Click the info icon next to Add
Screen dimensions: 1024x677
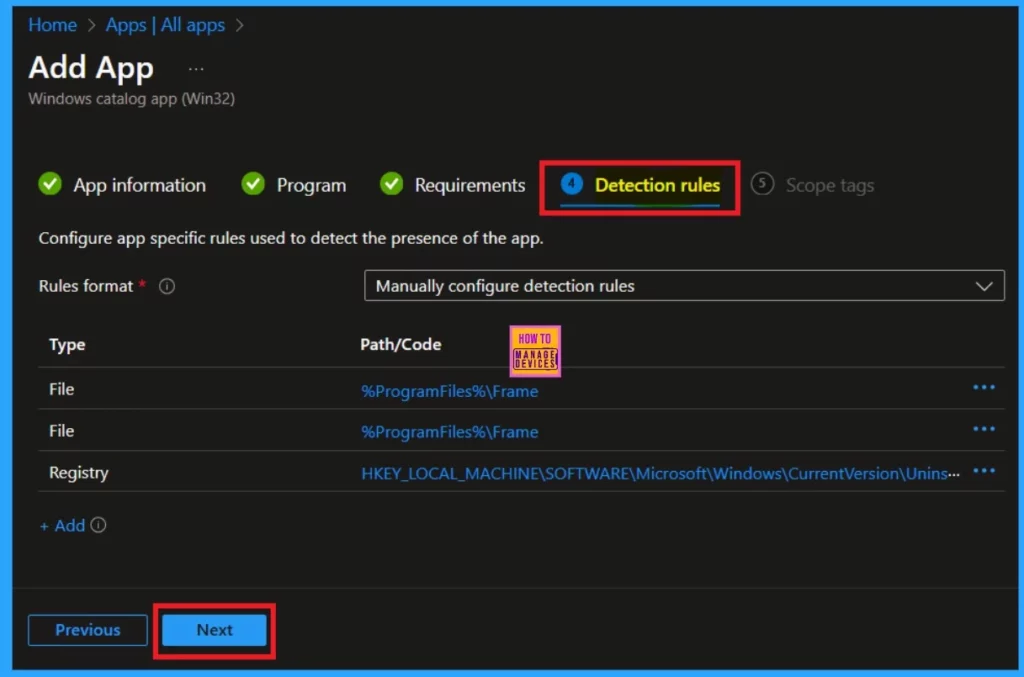tap(99, 525)
